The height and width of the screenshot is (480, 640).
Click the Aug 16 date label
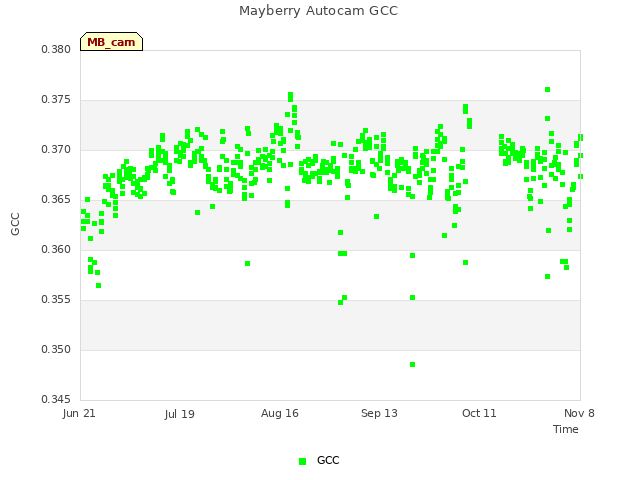(x=280, y=413)
